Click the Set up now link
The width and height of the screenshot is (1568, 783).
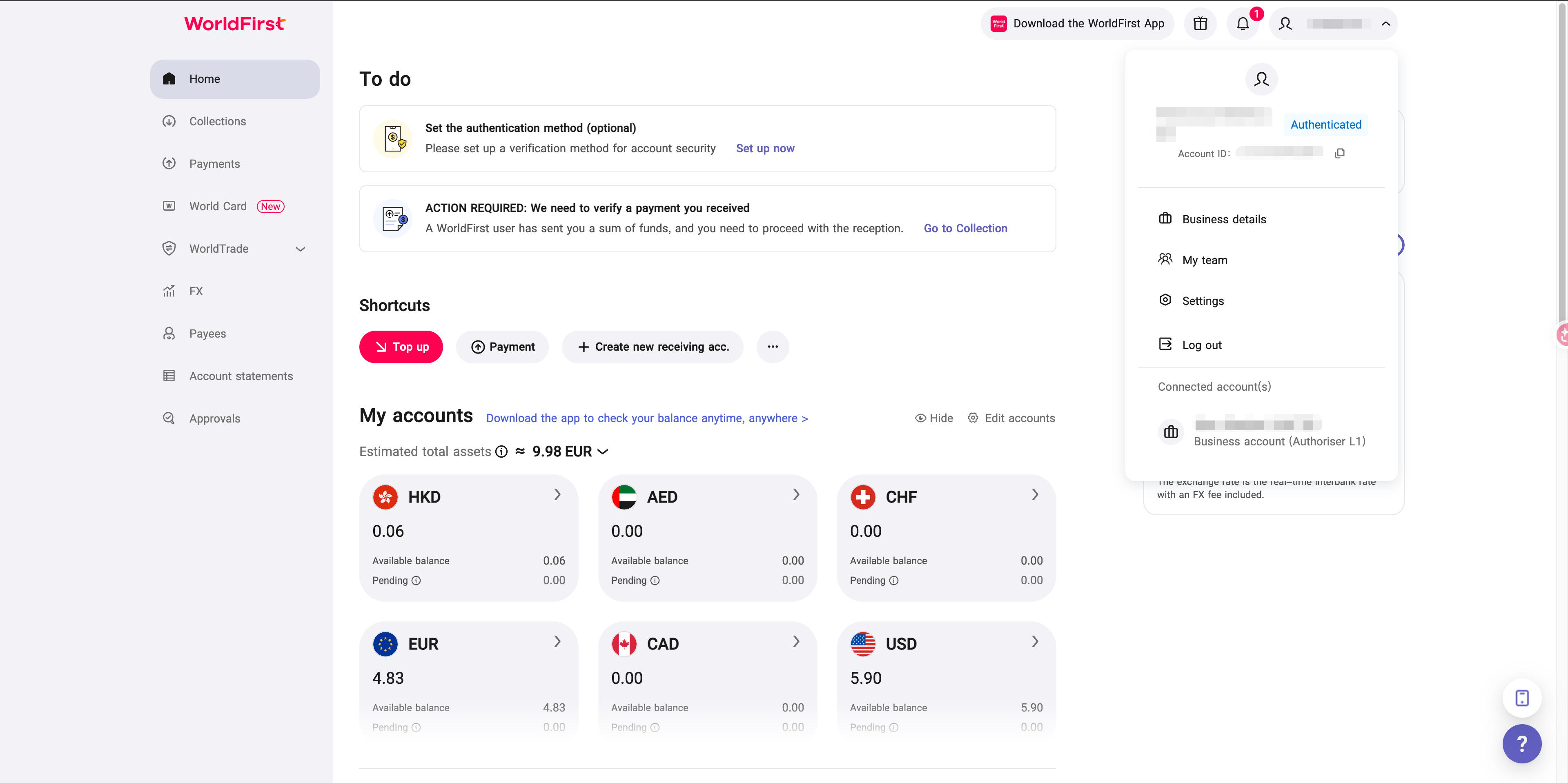pyautogui.click(x=764, y=149)
